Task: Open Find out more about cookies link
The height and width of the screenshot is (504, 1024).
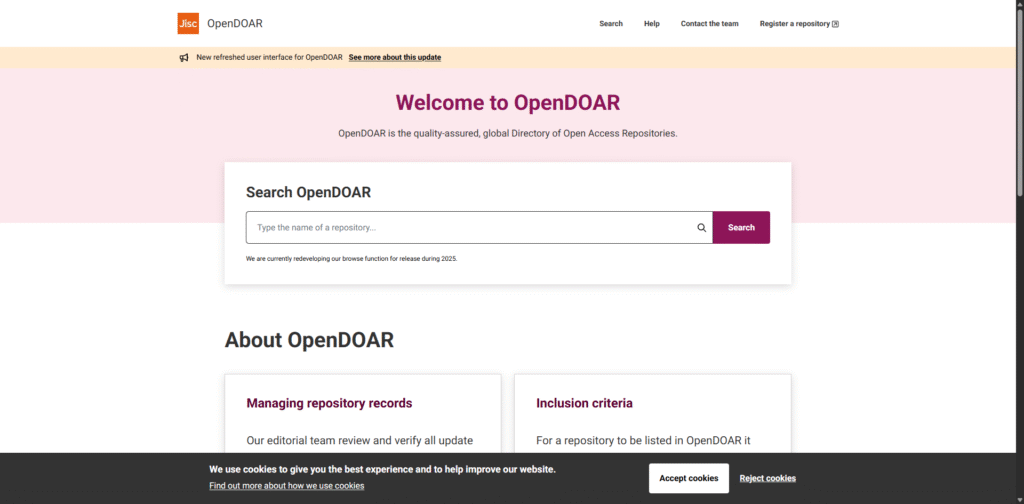Action: click(x=286, y=486)
